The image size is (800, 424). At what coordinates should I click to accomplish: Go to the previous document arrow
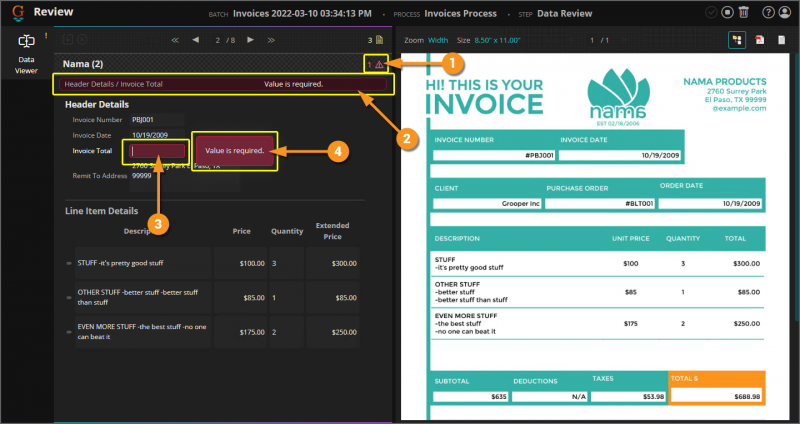(195, 40)
